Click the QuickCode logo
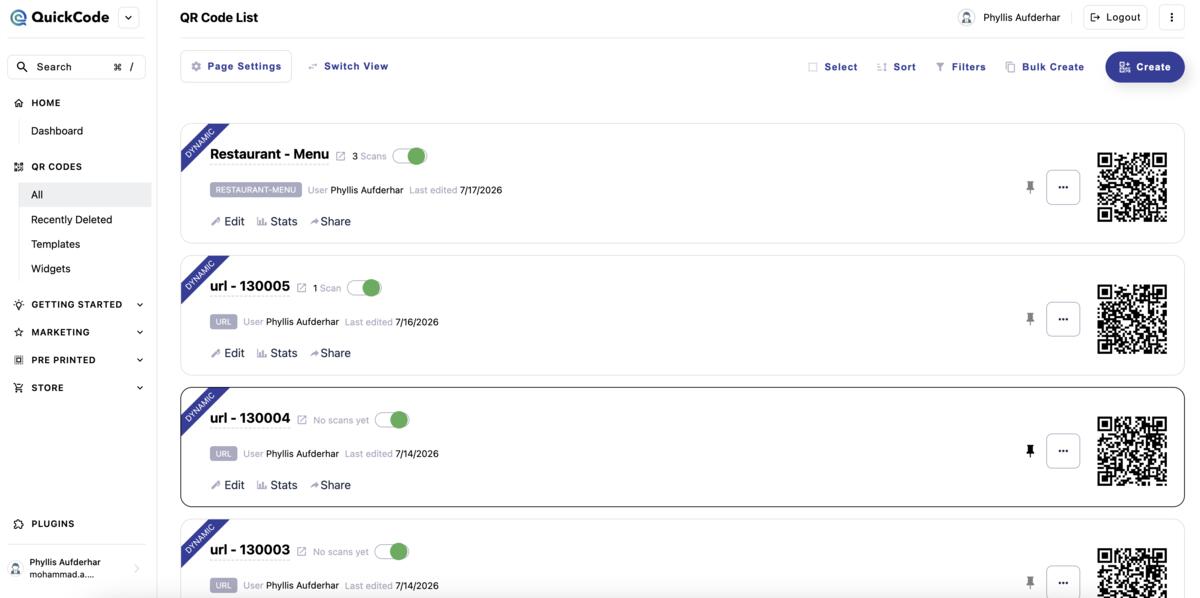Image resolution: width=1200 pixels, height=598 pixels. click(x=59, y=17)
